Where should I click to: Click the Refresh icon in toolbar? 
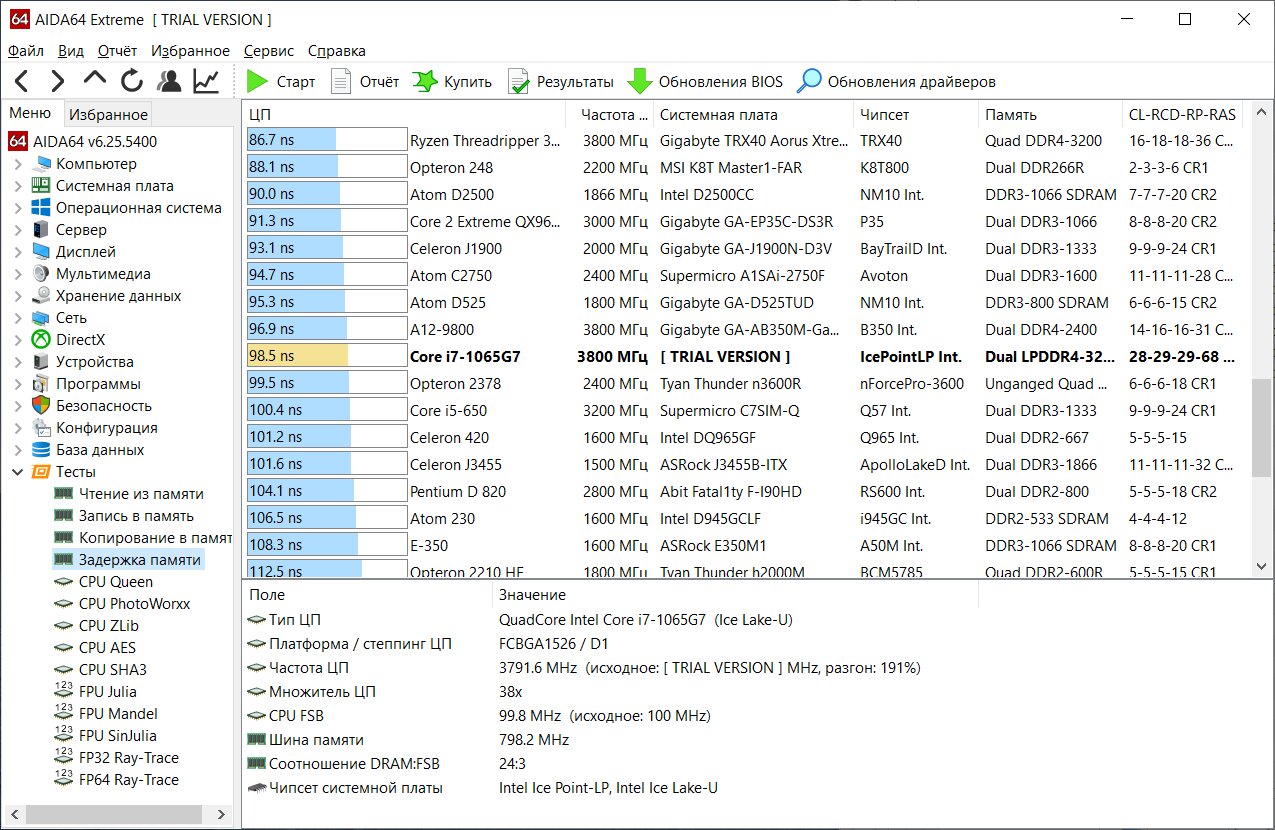[x=132, y=81]
